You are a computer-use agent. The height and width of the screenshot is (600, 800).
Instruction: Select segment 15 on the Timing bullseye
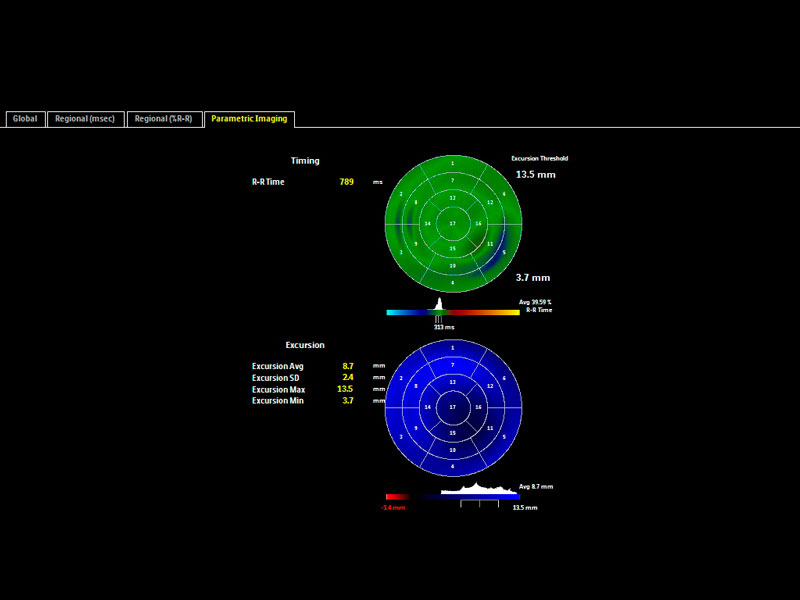click(x=453, y=248)
